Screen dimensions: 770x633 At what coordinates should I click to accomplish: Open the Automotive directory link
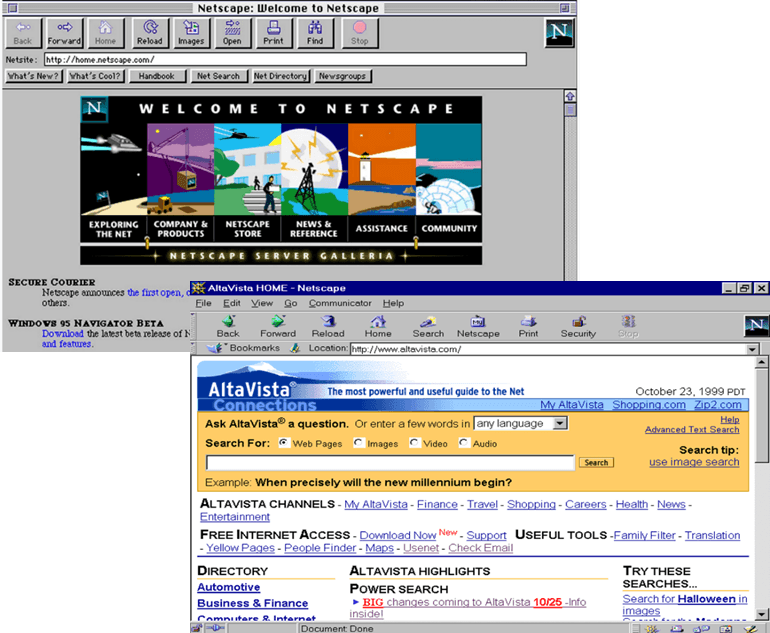(228, 587)
